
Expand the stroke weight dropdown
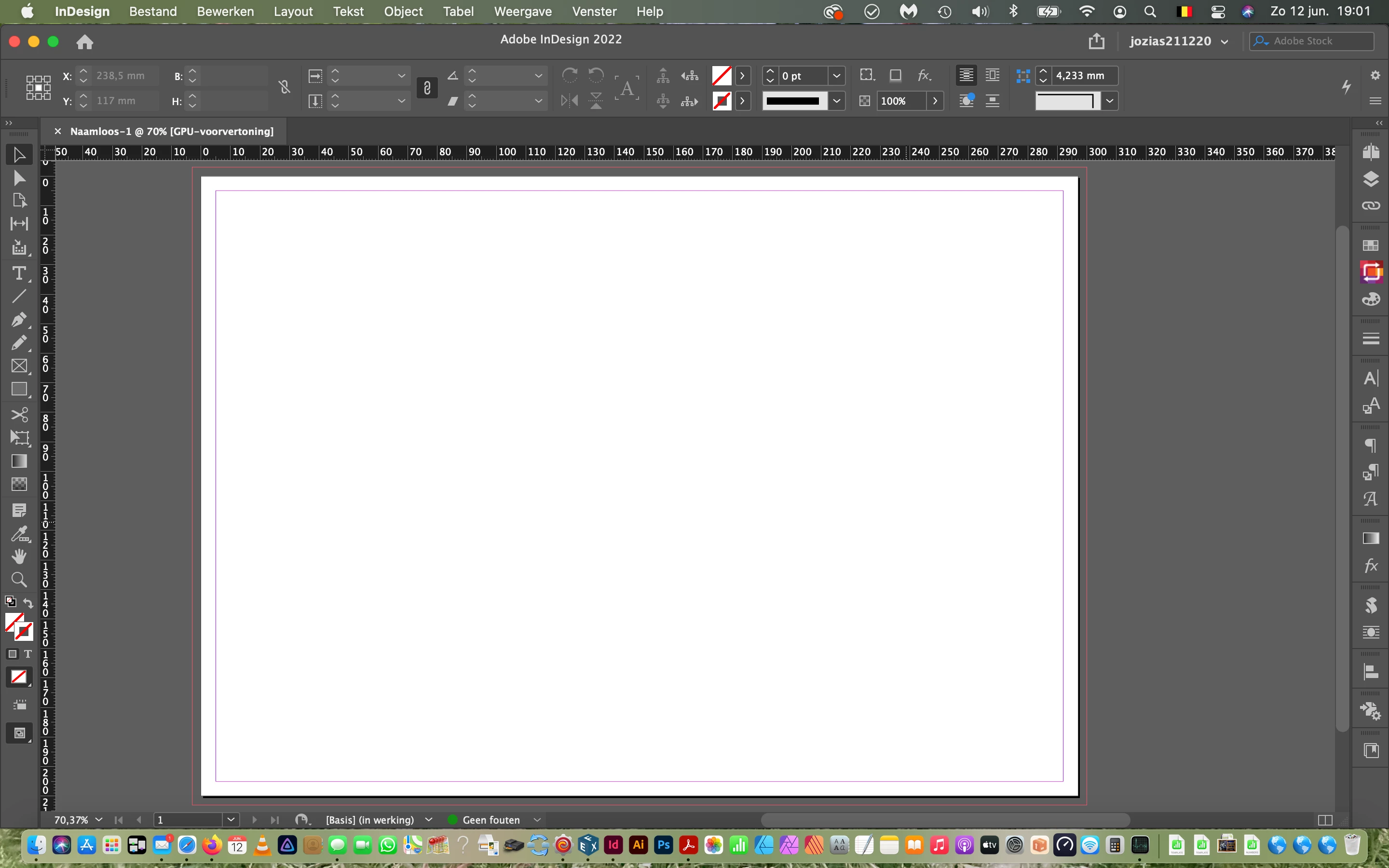coord(836,76)
